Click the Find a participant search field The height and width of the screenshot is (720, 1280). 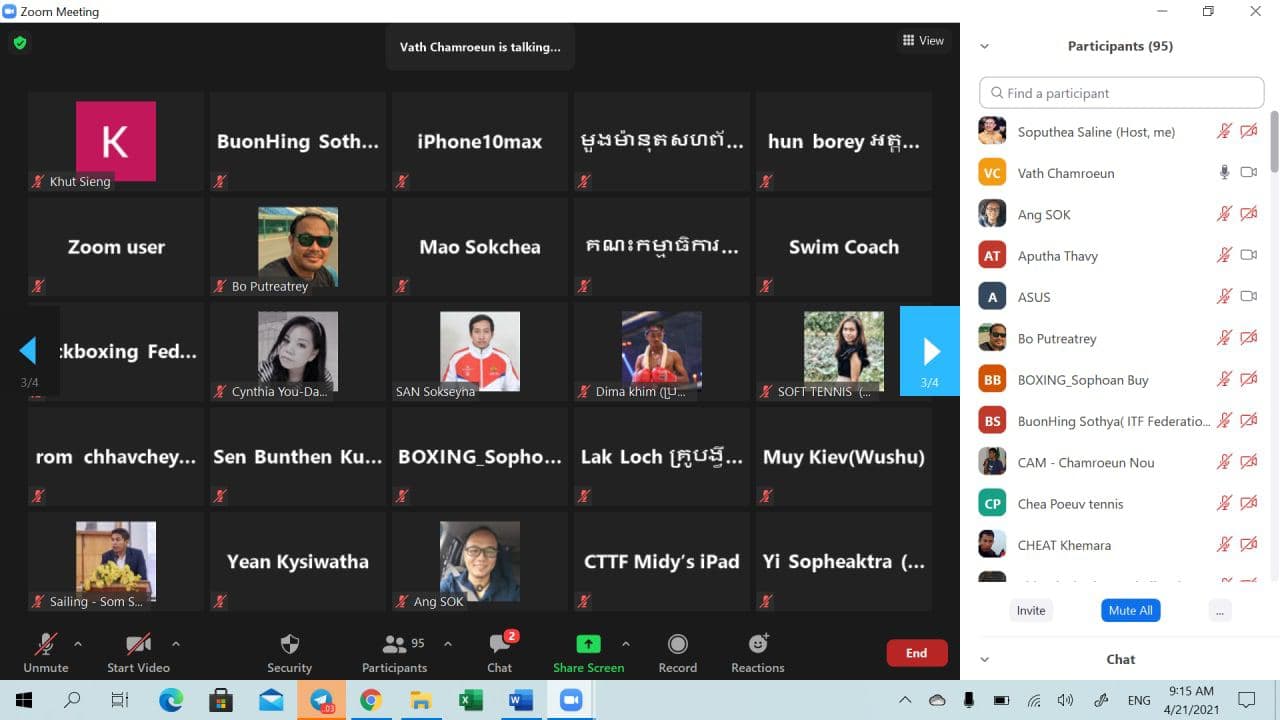click(1122, 93)
